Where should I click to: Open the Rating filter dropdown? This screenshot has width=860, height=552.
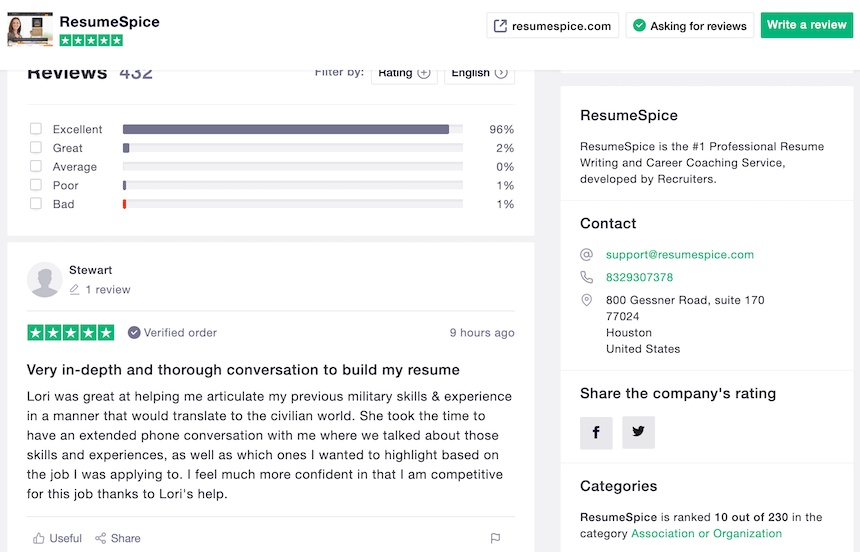coord(404,72)
